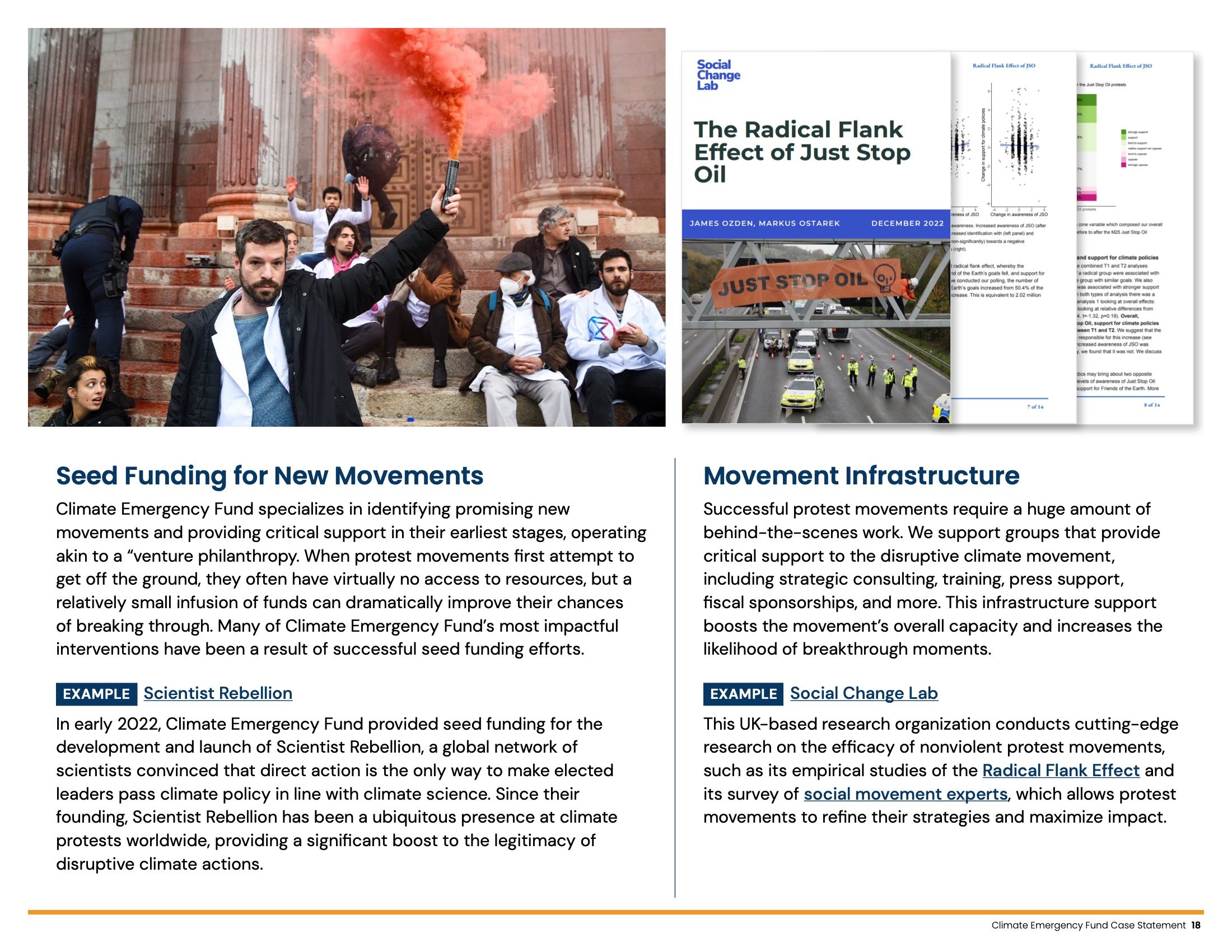Click the EXAMPLE badge beside Social Change Lab

[x=743, y=694]
